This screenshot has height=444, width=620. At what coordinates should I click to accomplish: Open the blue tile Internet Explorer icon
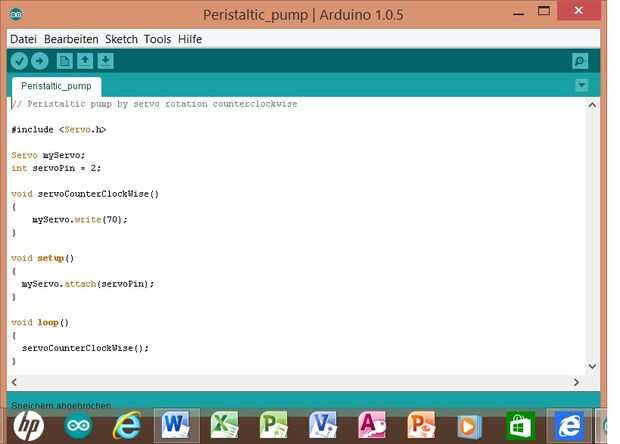[x=569, y=426]
